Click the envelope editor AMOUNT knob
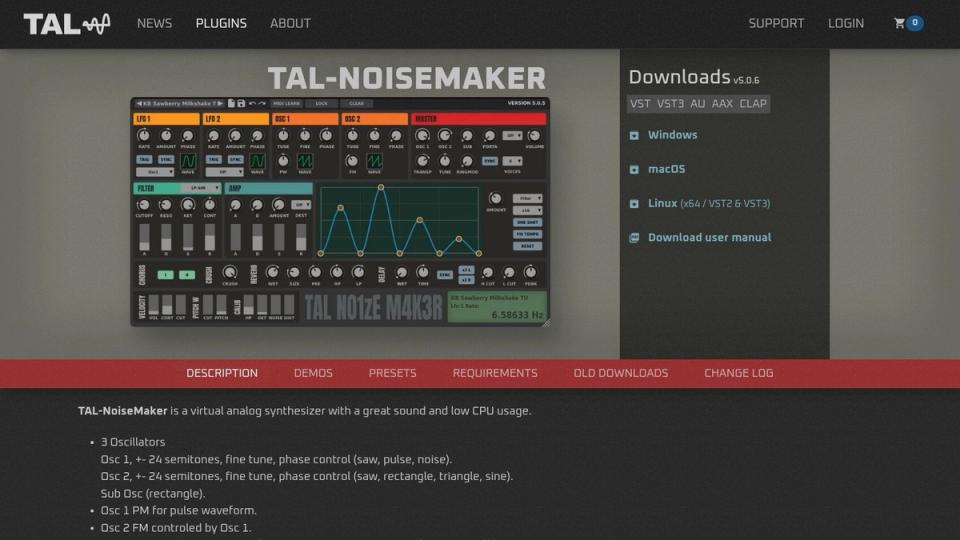This screenshot has width=960, height=540. (x=495, y=198)
